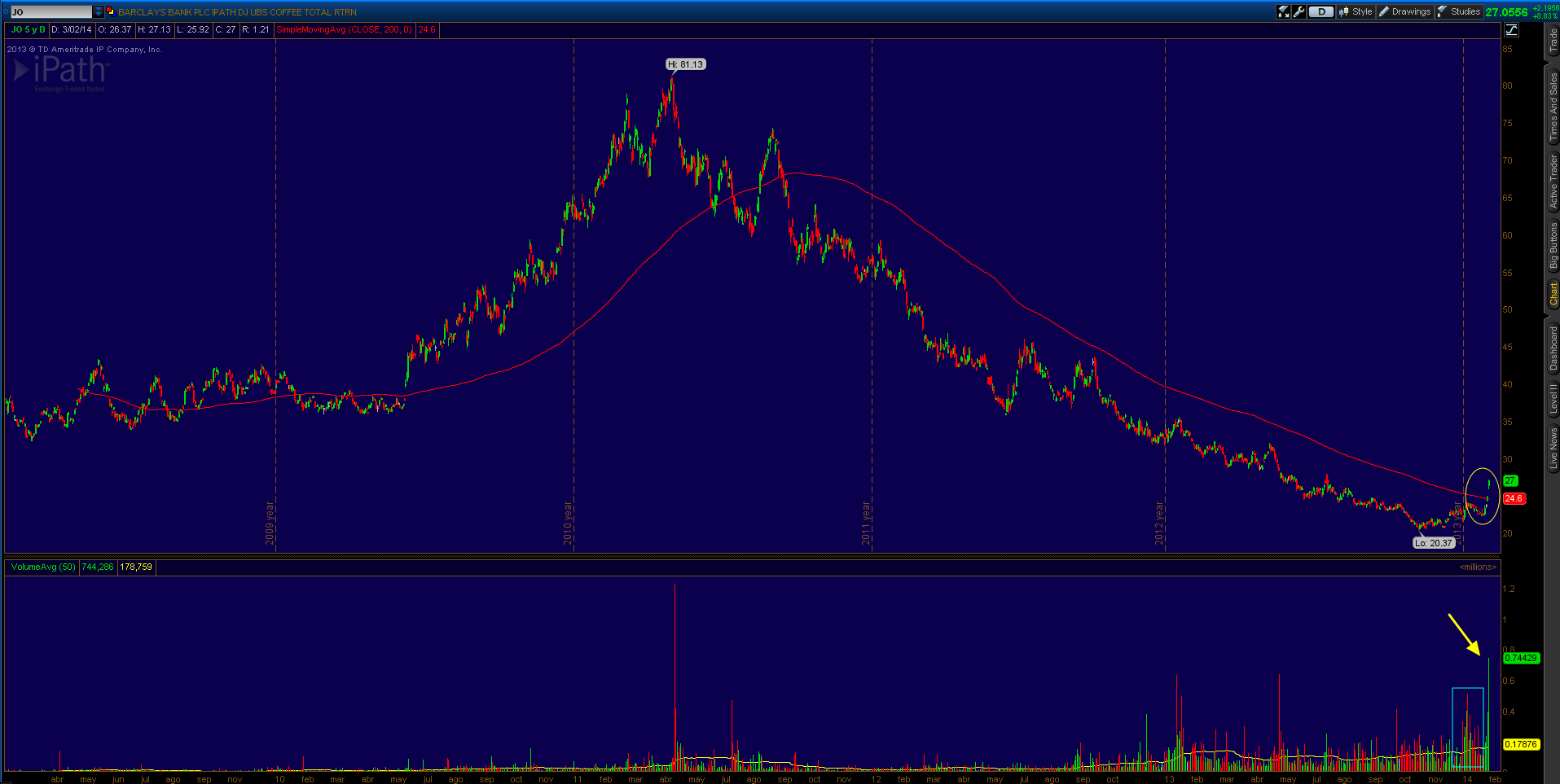This screenshot has height=784, width=1560.
Task: Click the 2009 year vertical marker label
Action: (x=270, y=523)
